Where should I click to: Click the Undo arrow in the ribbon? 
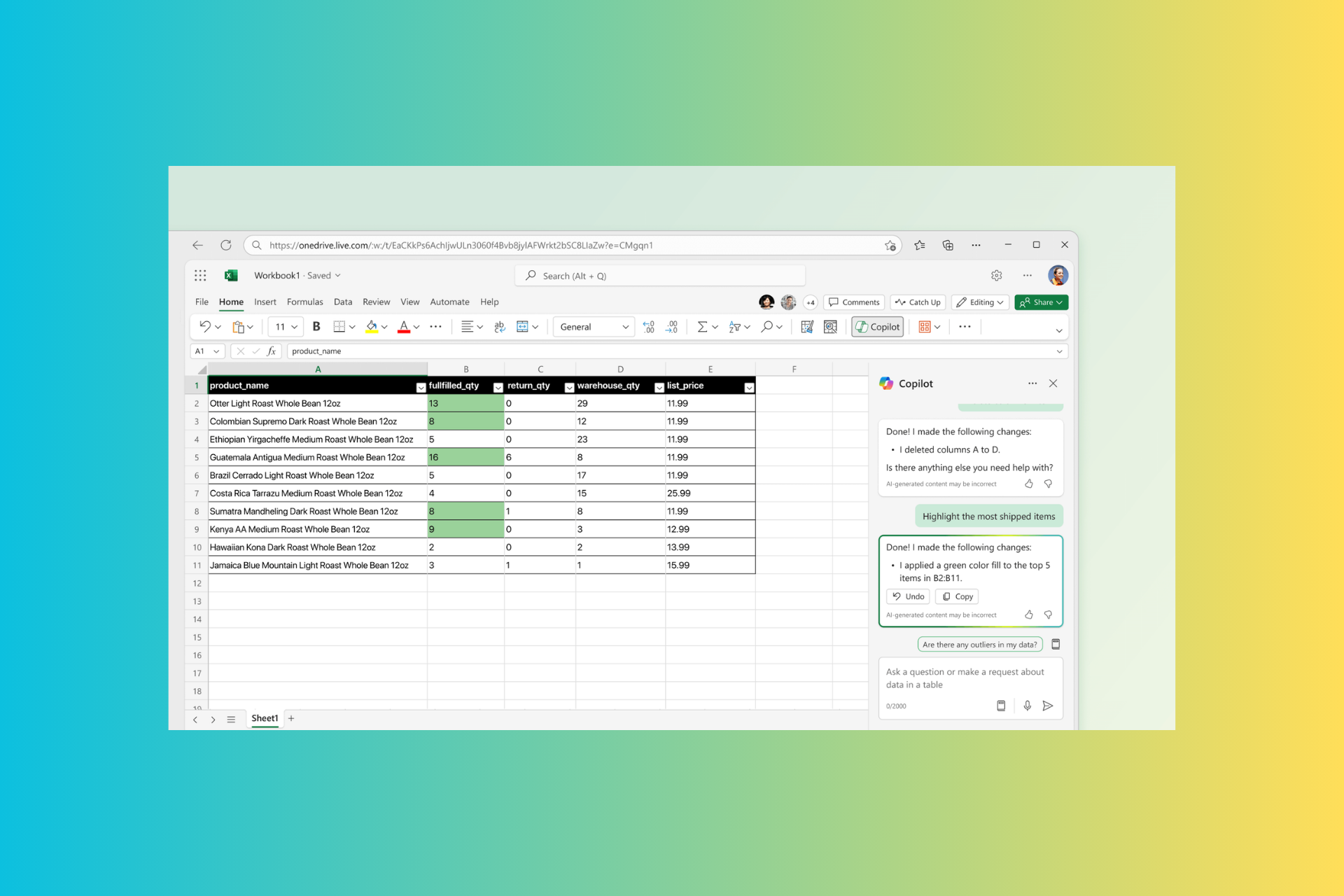[x=204, y=326]
